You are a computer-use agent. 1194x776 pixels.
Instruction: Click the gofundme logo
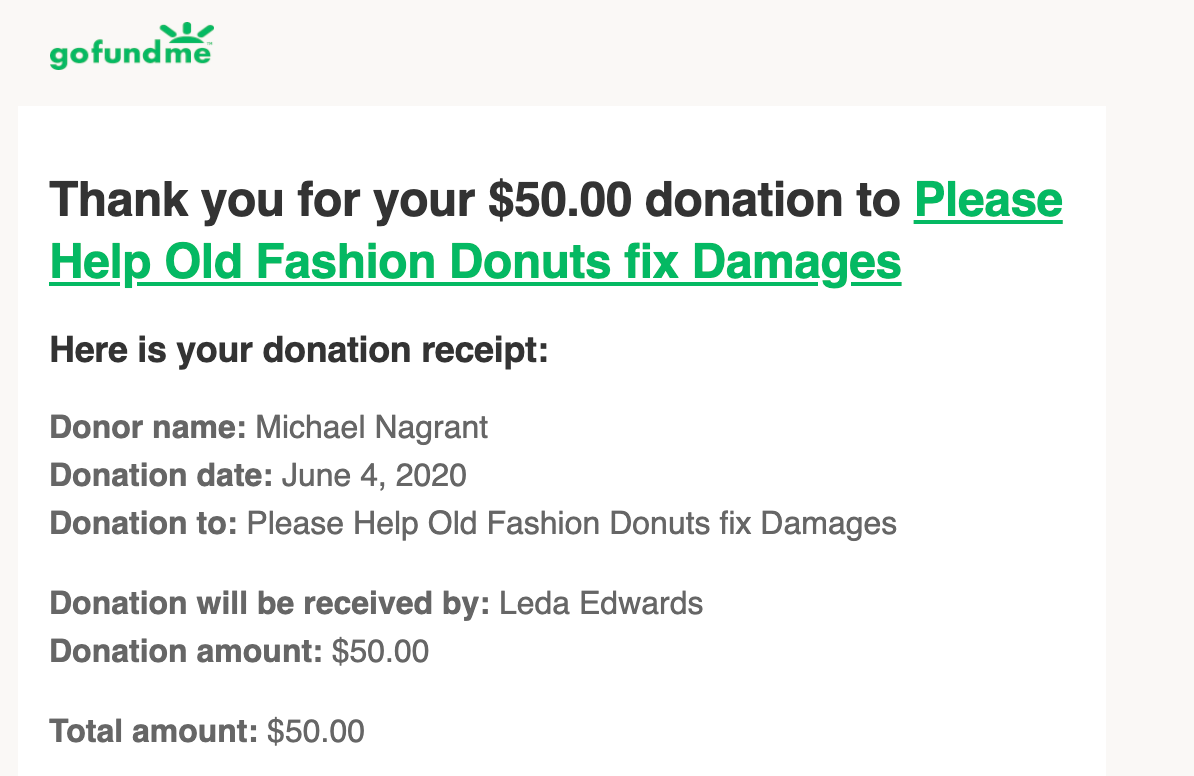point(131,46)
